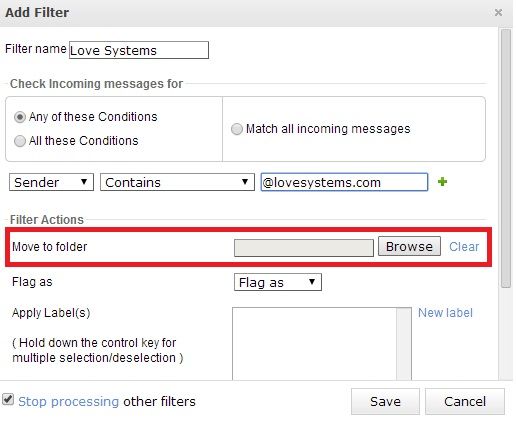Open the New label link
The height and width of the screenshot is (424, 516).
(x=445, y=313)
